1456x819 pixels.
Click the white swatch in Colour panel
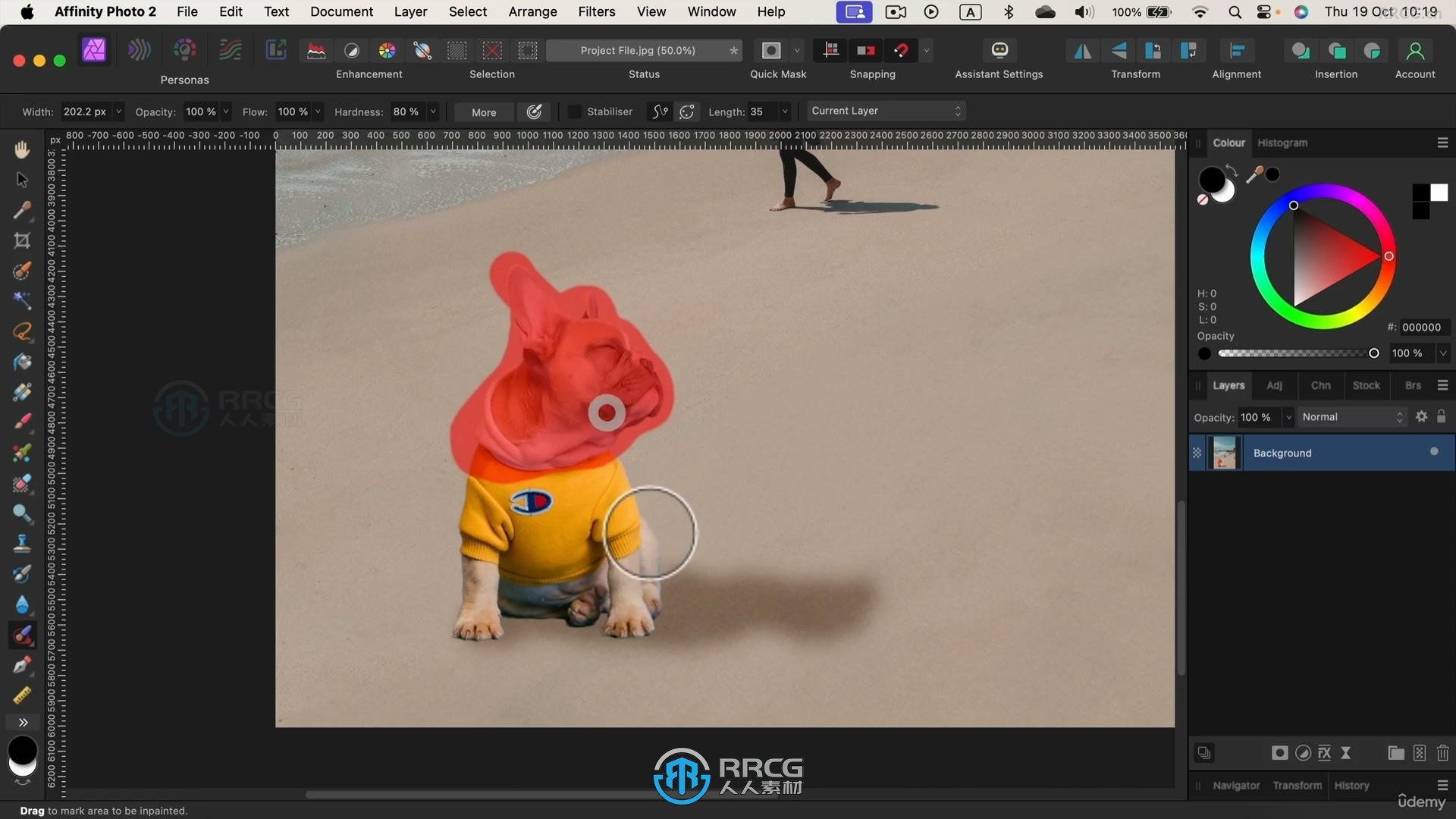tap(1439, 192)
